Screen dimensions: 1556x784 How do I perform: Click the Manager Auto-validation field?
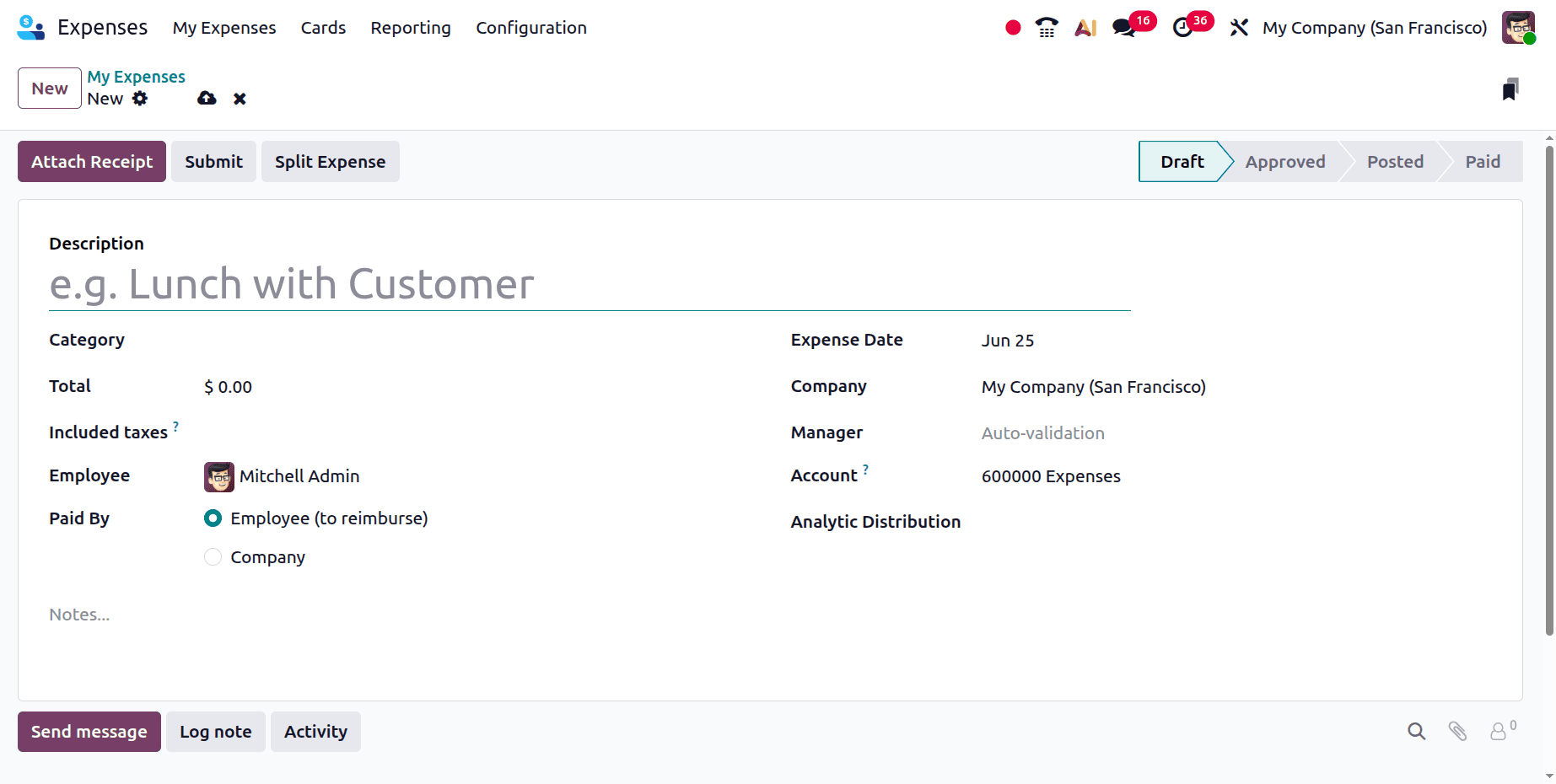[1236, 433]
